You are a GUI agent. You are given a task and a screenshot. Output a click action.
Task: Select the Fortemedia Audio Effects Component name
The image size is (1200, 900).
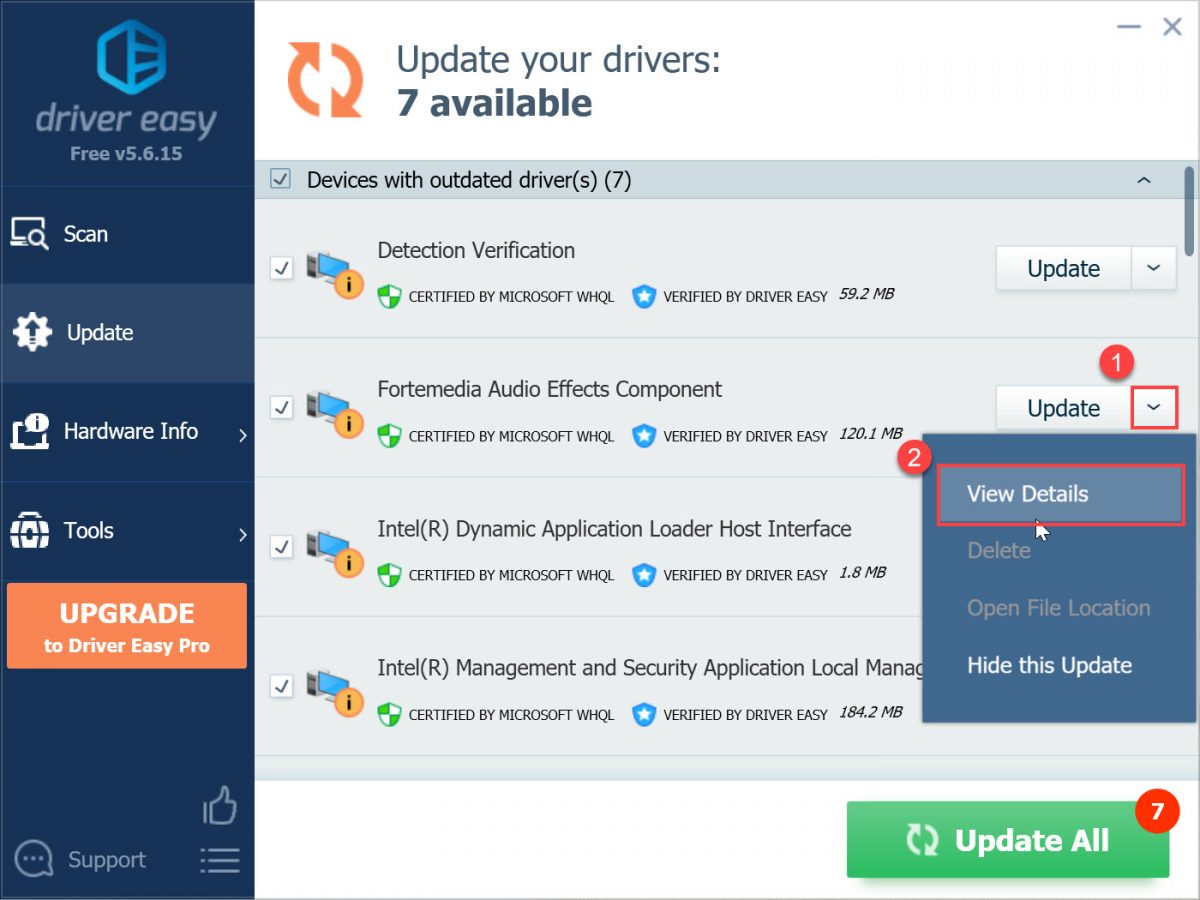coord(550,390)
